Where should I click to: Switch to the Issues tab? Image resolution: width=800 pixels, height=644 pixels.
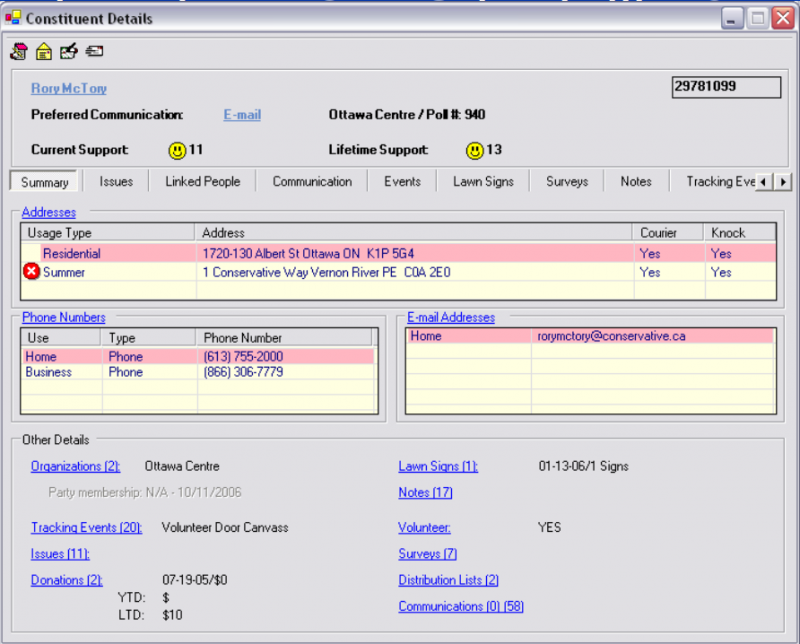[x=116, y=181]
